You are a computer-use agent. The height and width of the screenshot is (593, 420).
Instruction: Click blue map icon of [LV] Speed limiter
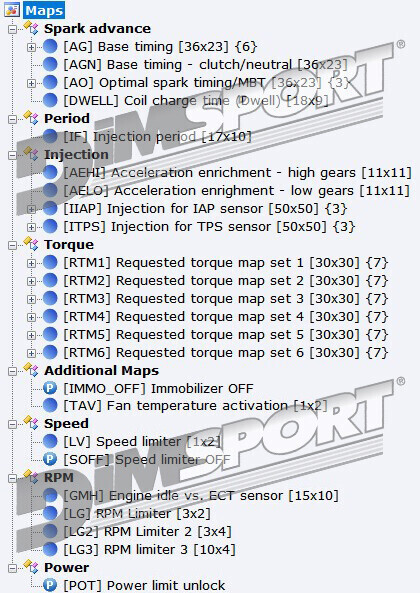(50, 441)
